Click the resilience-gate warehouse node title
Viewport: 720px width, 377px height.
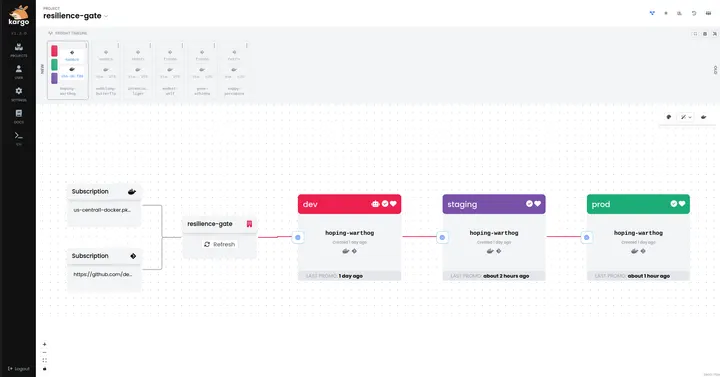(210, 224)
